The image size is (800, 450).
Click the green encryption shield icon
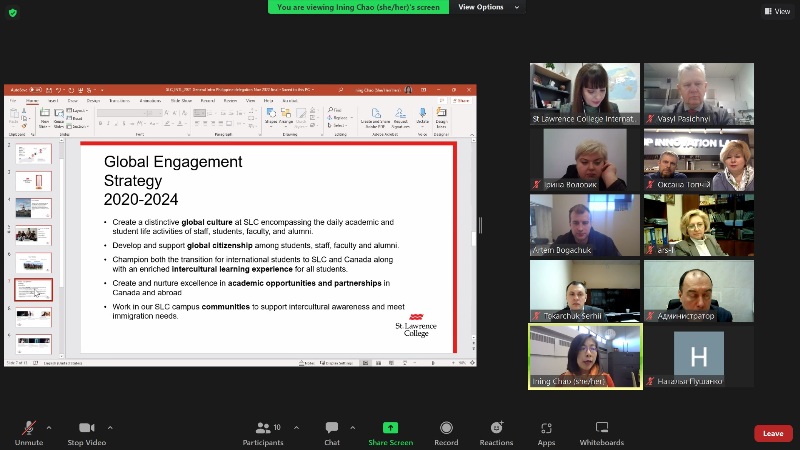(x=13, y=12)
